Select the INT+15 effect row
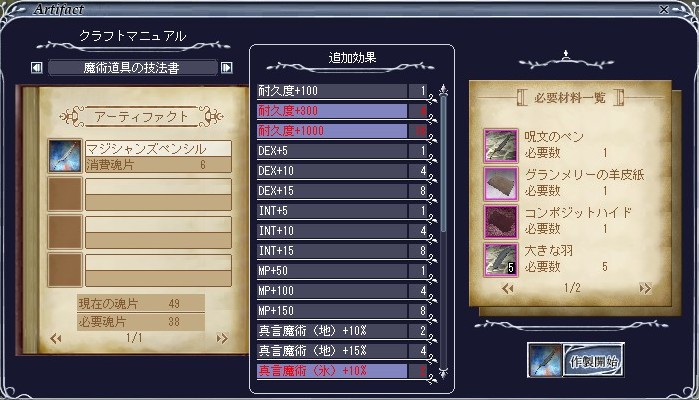The image size is (699, 400). (x=342, y=251)
